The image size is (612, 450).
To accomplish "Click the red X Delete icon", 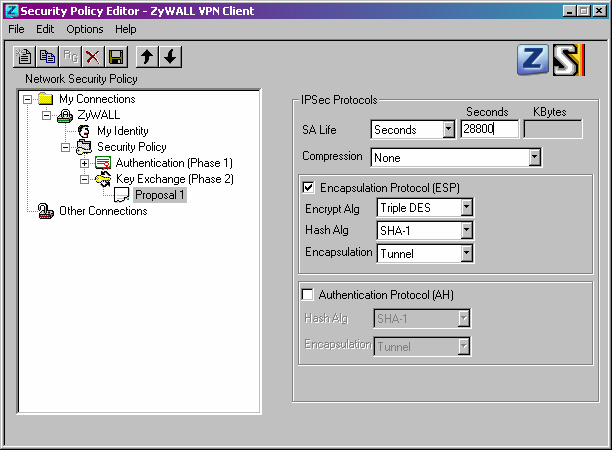I will tap(93, 57).
